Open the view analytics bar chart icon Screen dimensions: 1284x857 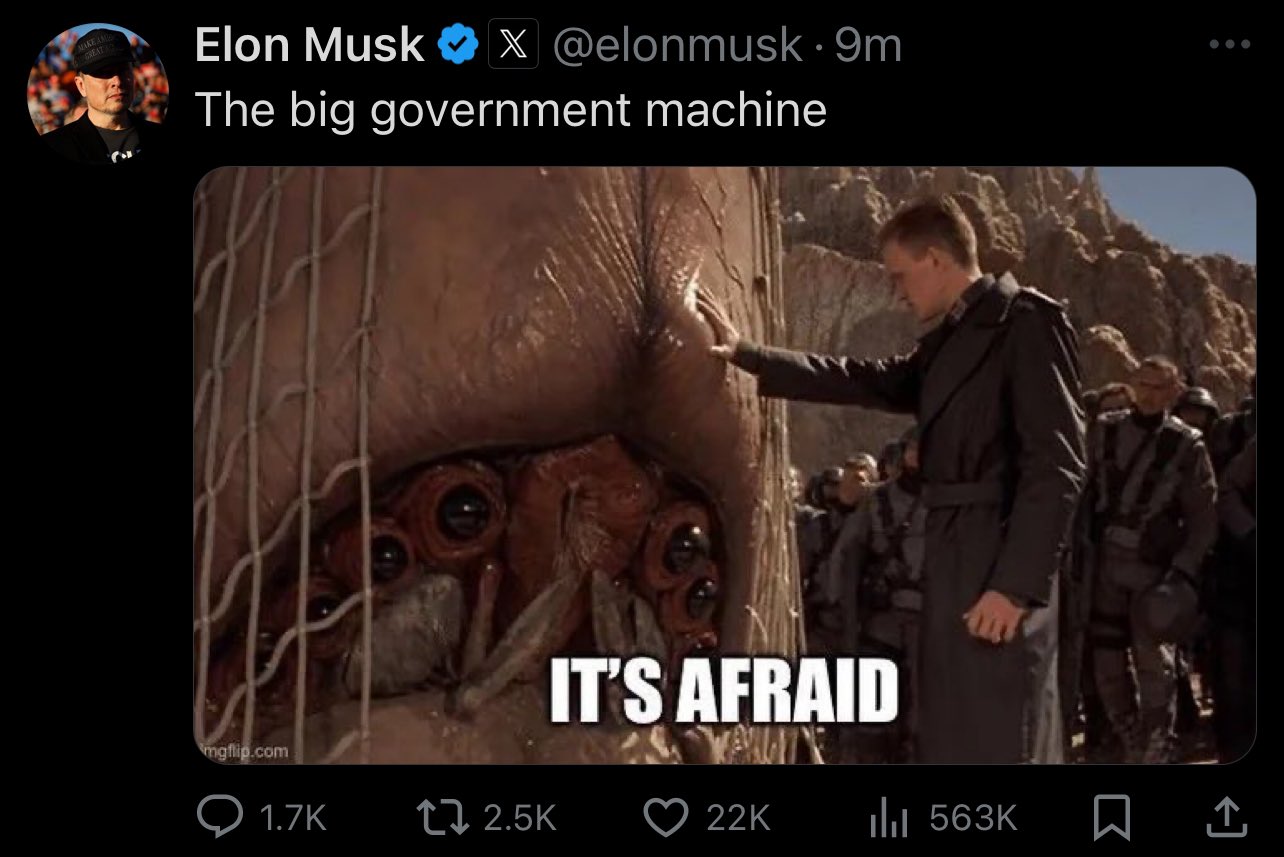(x=888, y=820)
